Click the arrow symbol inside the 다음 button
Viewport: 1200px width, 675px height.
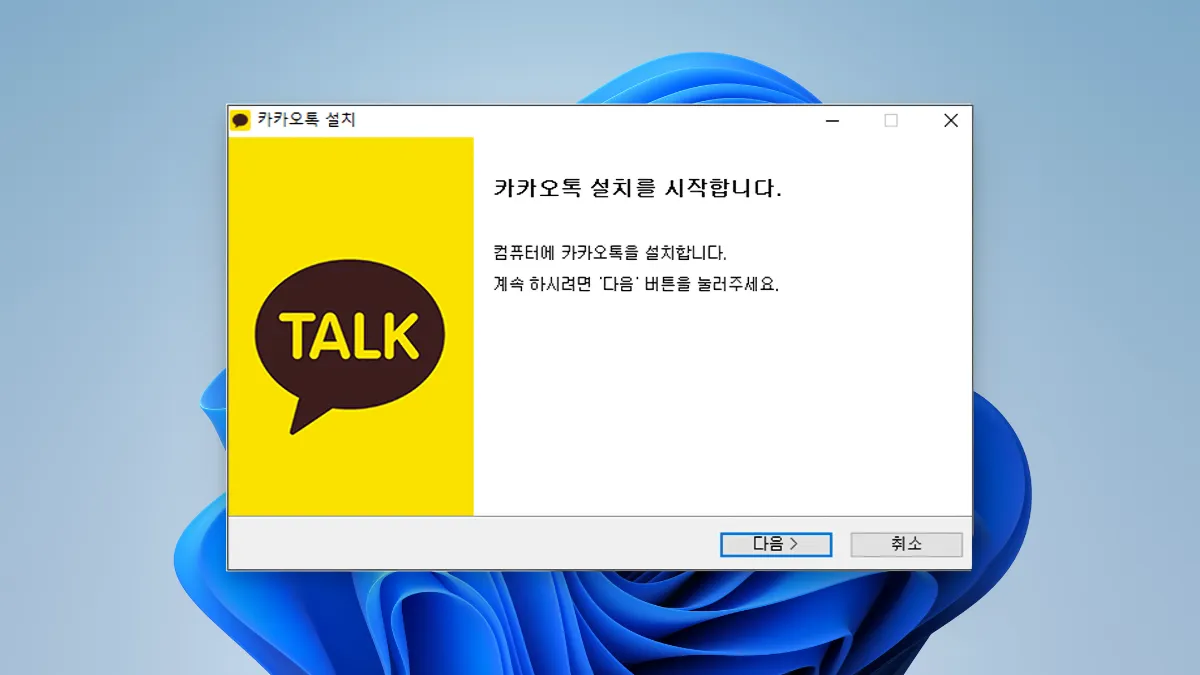point(796,544)
